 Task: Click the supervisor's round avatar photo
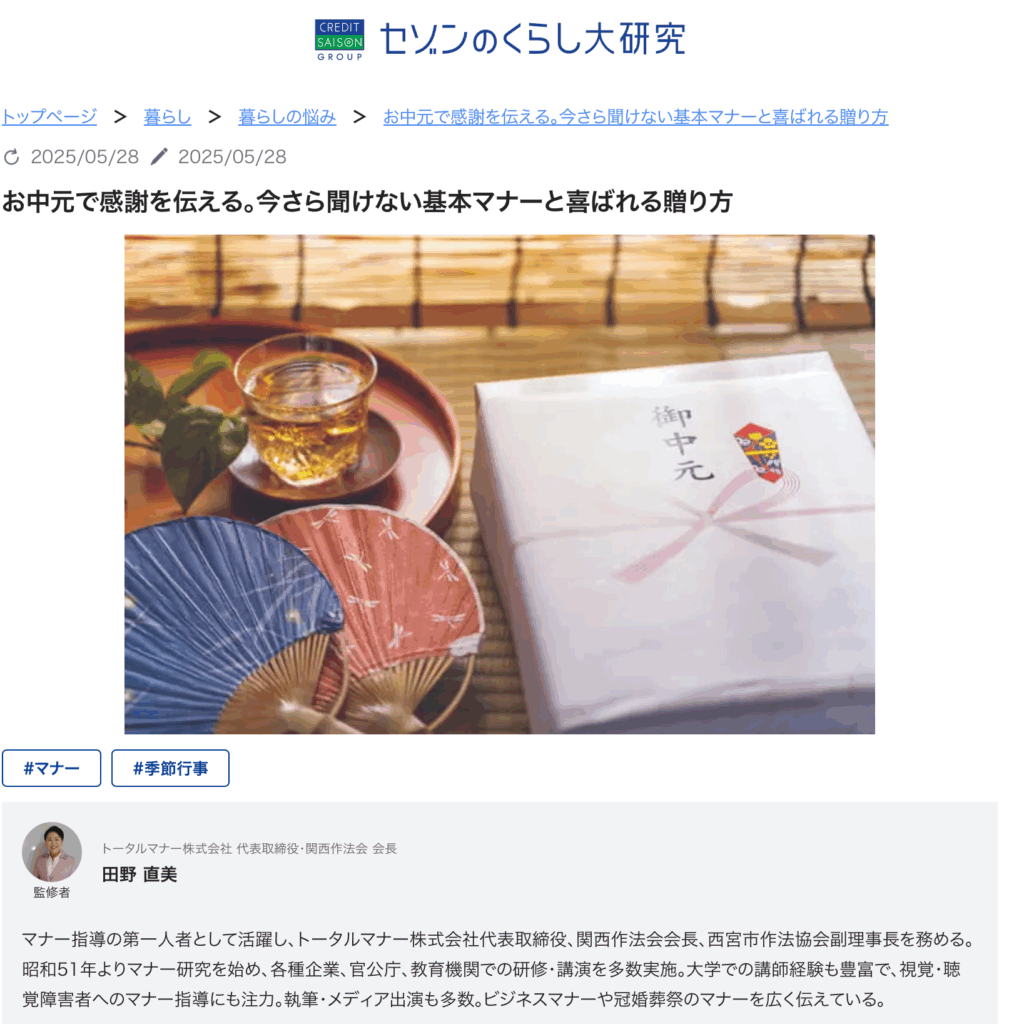[52, 852]
